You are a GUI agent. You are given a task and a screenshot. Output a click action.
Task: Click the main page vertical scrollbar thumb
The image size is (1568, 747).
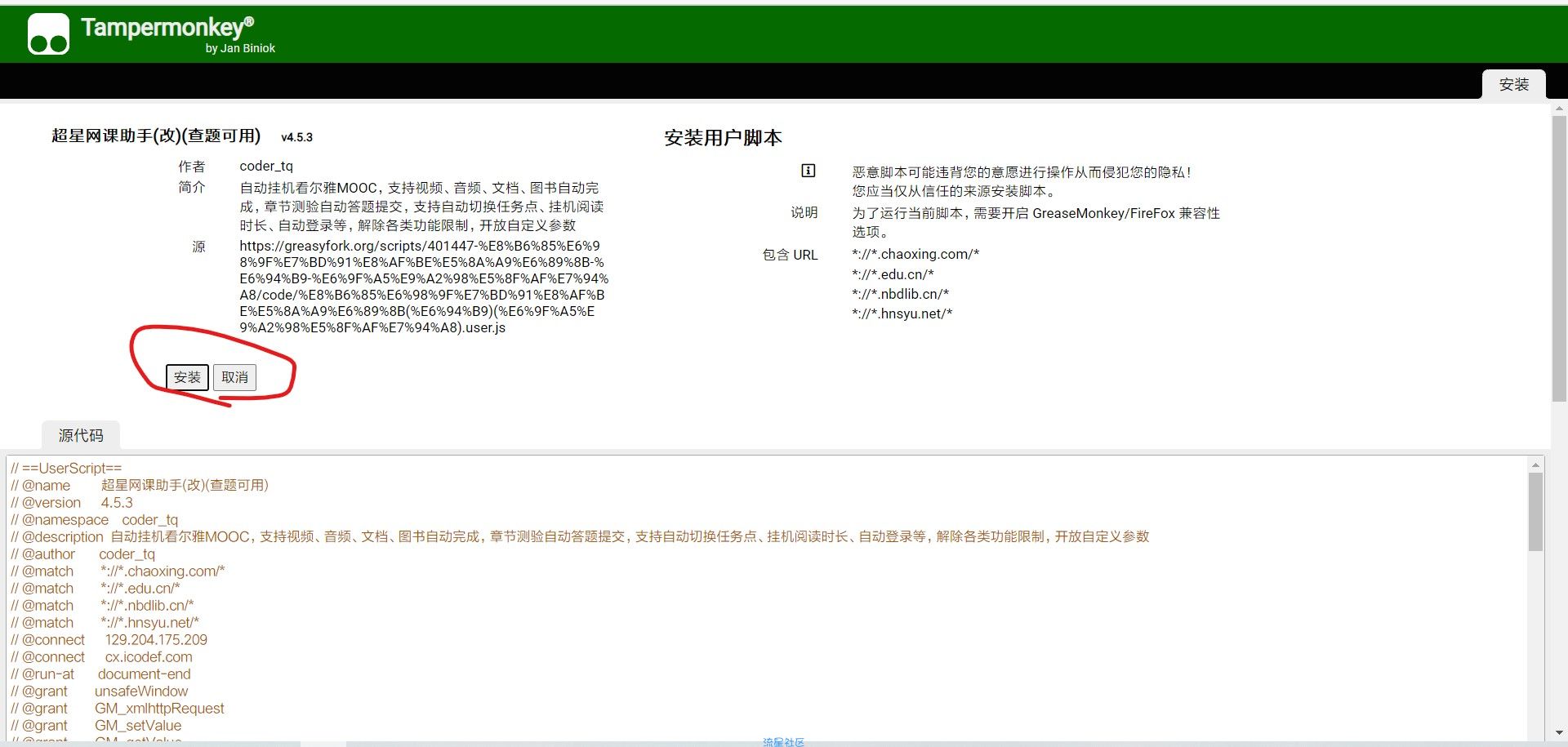pos(1559,259)
